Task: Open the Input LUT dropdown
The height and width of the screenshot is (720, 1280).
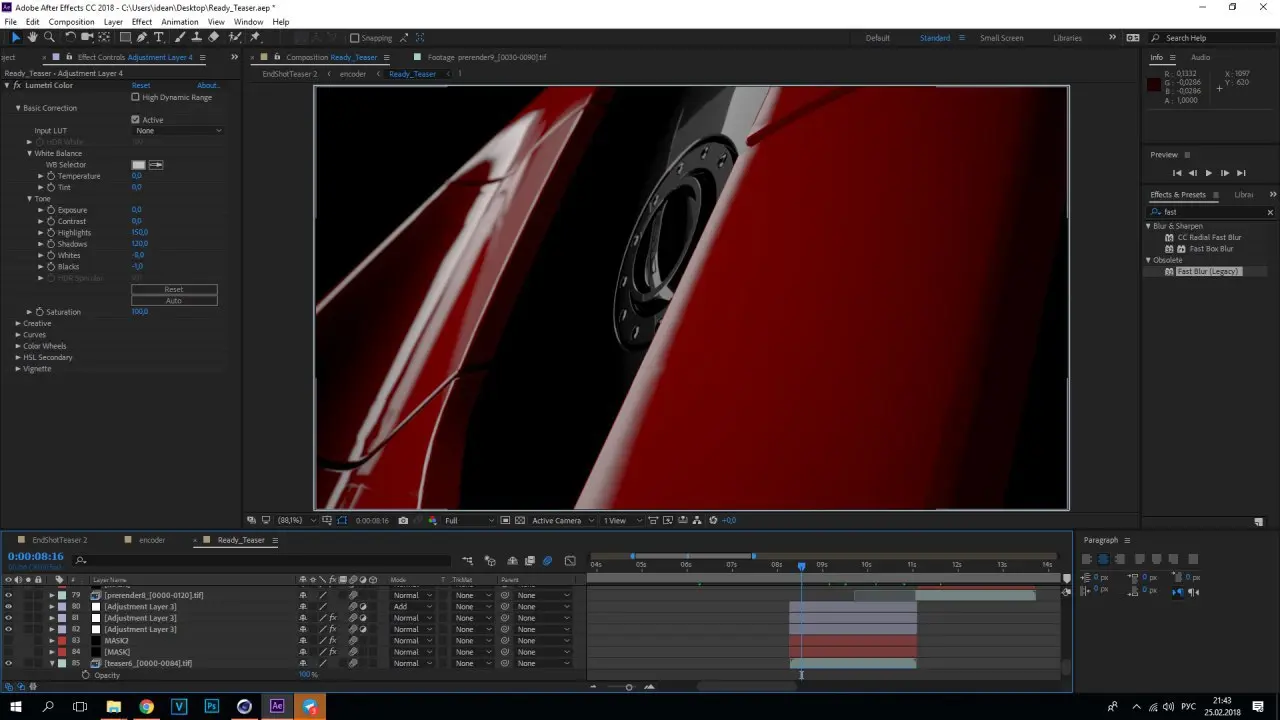Action: [x=178, y=131]
